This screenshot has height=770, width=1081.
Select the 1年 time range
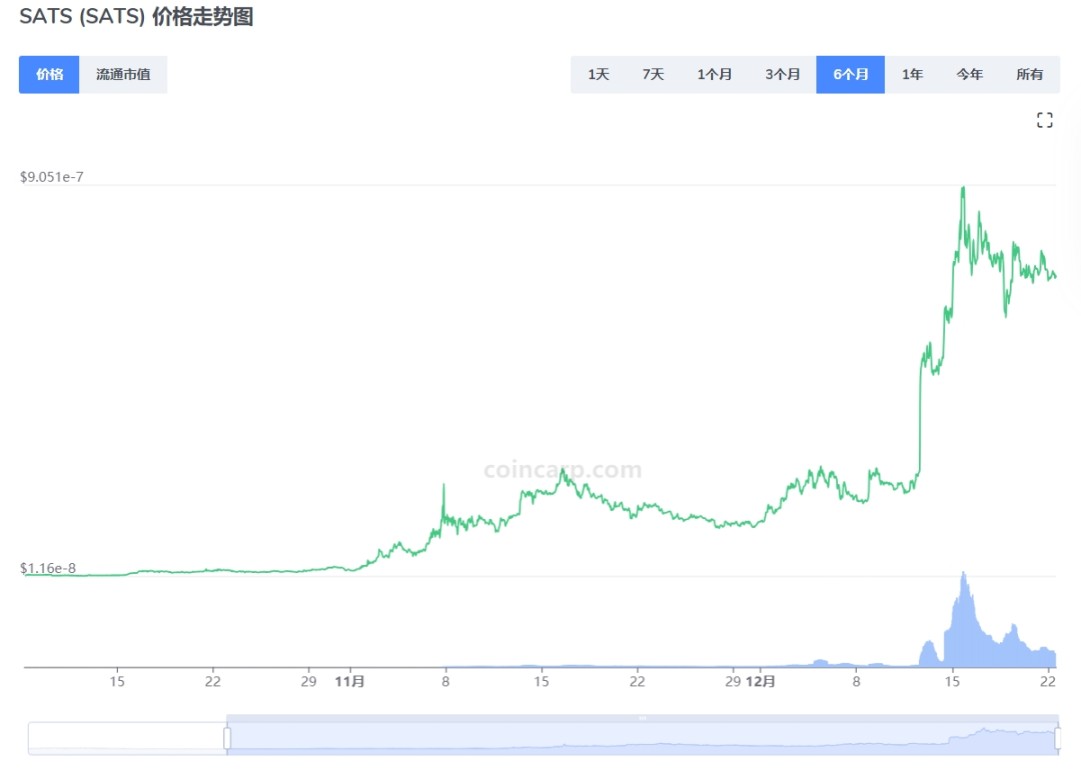pyautogui.click(x=911, y=74)
